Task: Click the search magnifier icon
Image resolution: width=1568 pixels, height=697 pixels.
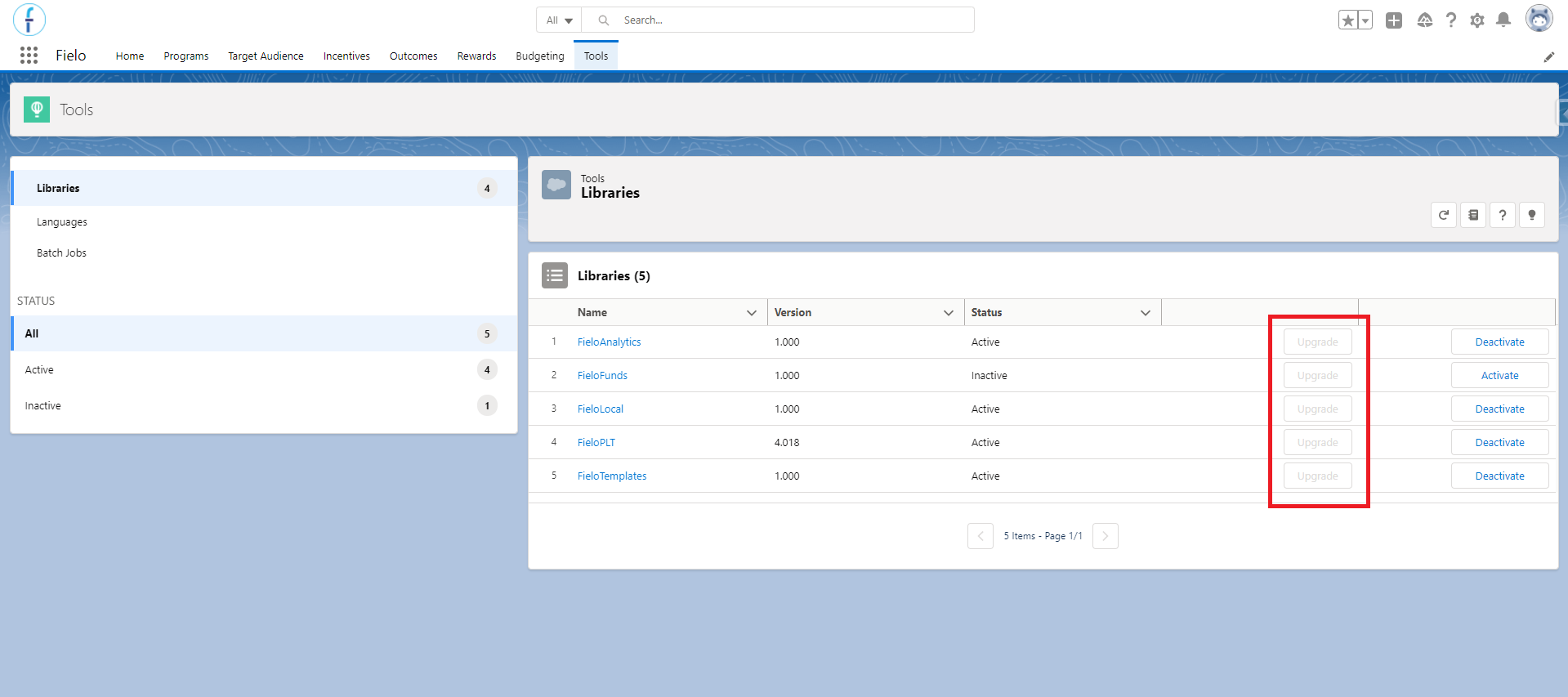Action: tap(604, 20)
